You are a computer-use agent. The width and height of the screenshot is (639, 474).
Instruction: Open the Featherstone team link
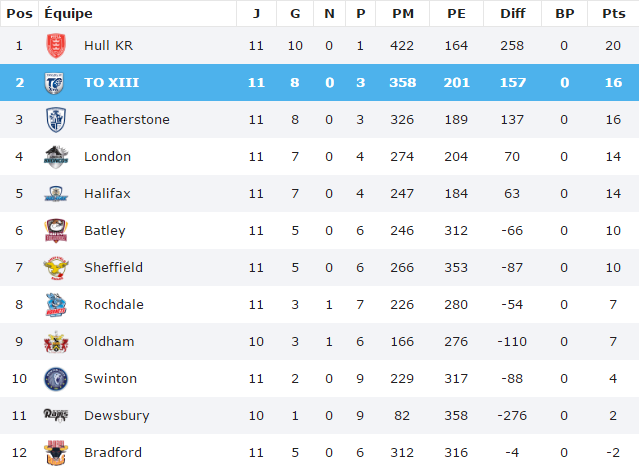pyautogui.click(x=126, y=120)
